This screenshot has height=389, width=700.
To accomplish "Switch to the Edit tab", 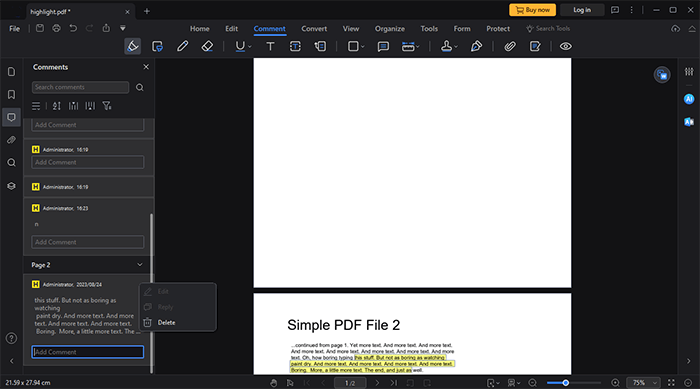I will click(231, 29).
